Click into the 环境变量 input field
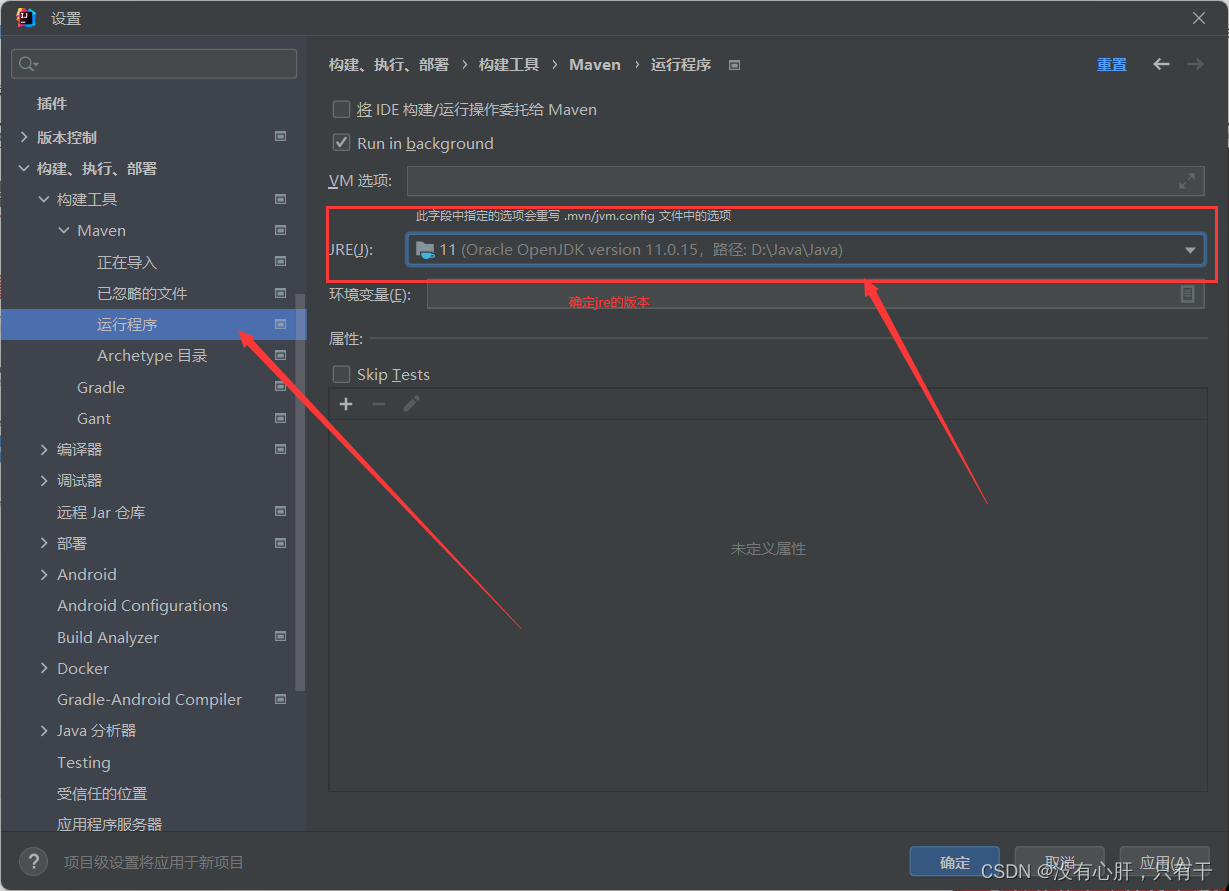Image resolution: width=1229 pixels, height=891 pixels. pos(815,294)
